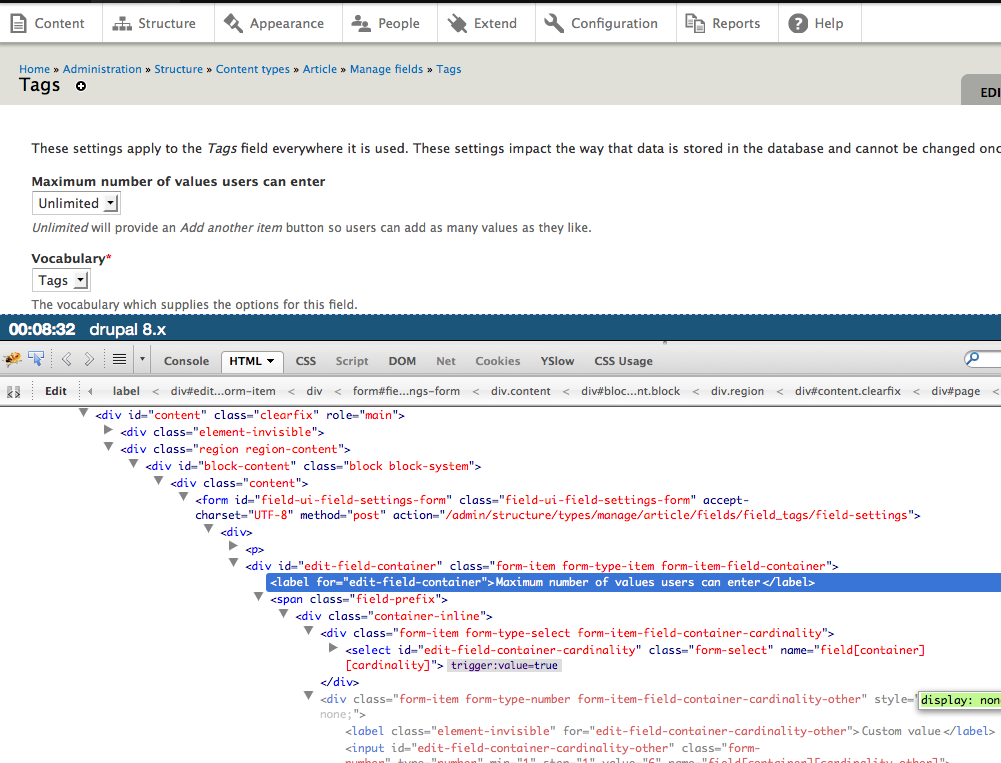Follow the Administration breadcrumb link
This screenshot has height=763, width=1001.
tap(102, 69)
